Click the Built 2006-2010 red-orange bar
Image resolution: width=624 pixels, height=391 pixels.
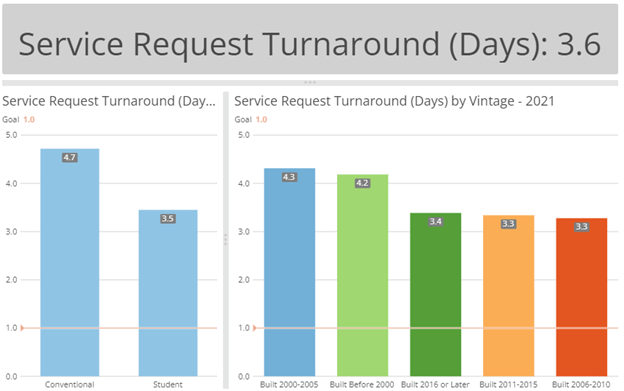point(581,297)
